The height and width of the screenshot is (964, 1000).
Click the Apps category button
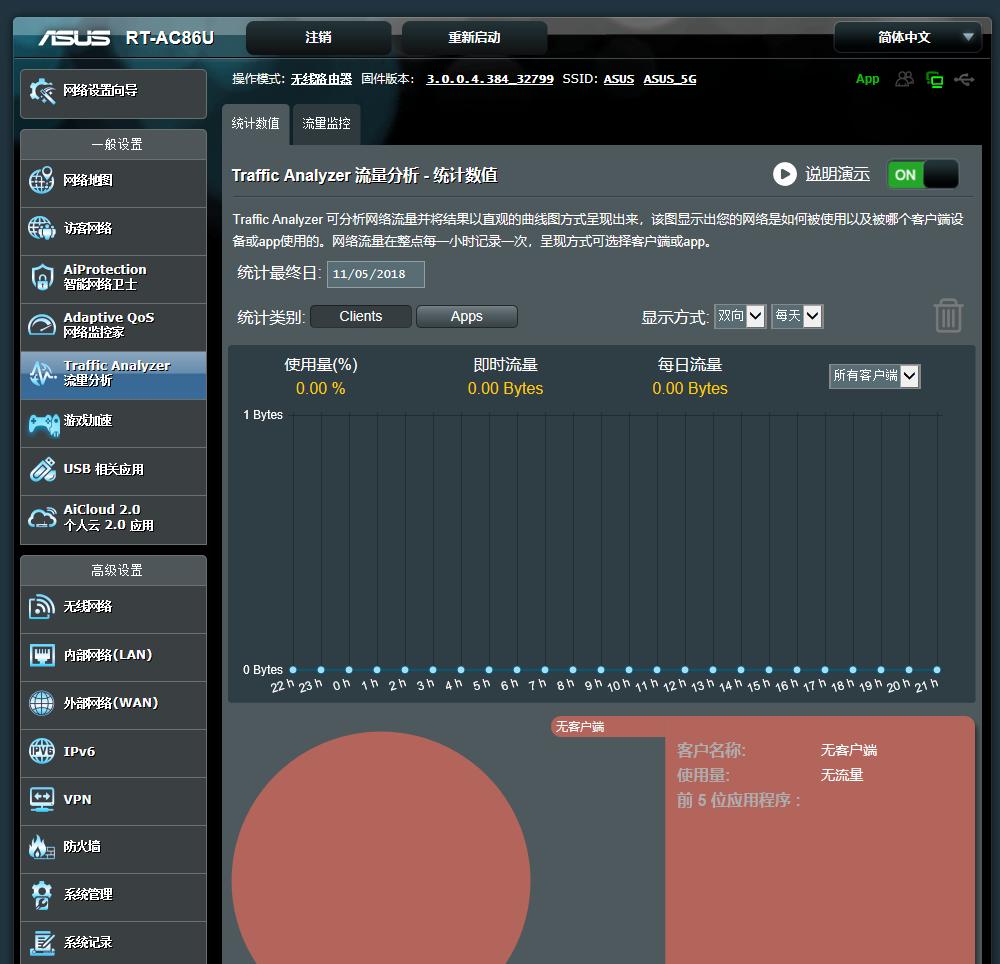click(466, 316)
